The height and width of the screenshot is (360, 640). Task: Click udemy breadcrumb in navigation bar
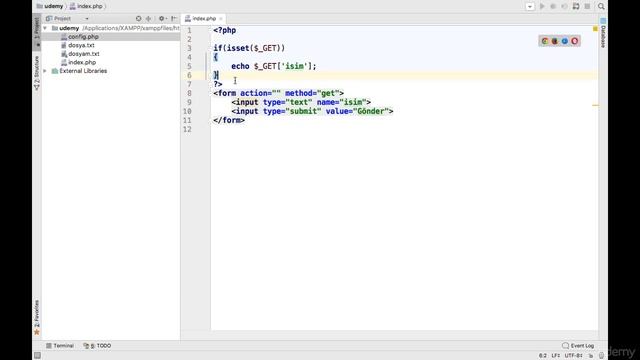tap(50, 7)
